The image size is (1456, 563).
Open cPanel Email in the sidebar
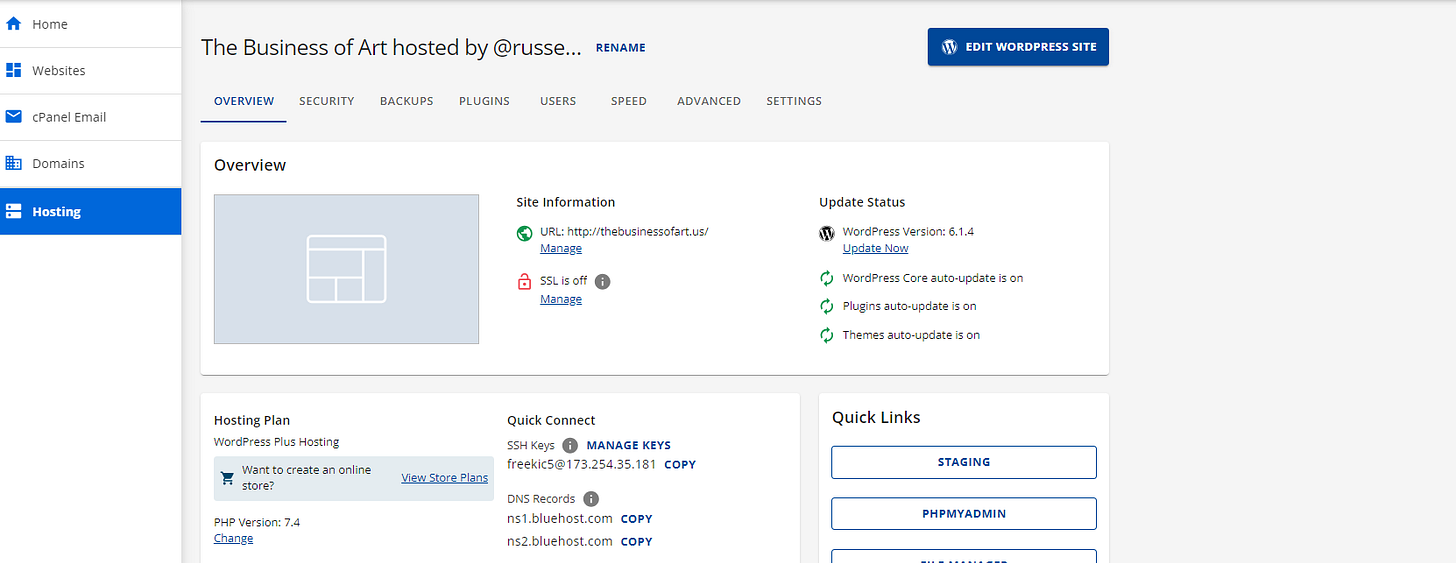click(x=90, y=117)
